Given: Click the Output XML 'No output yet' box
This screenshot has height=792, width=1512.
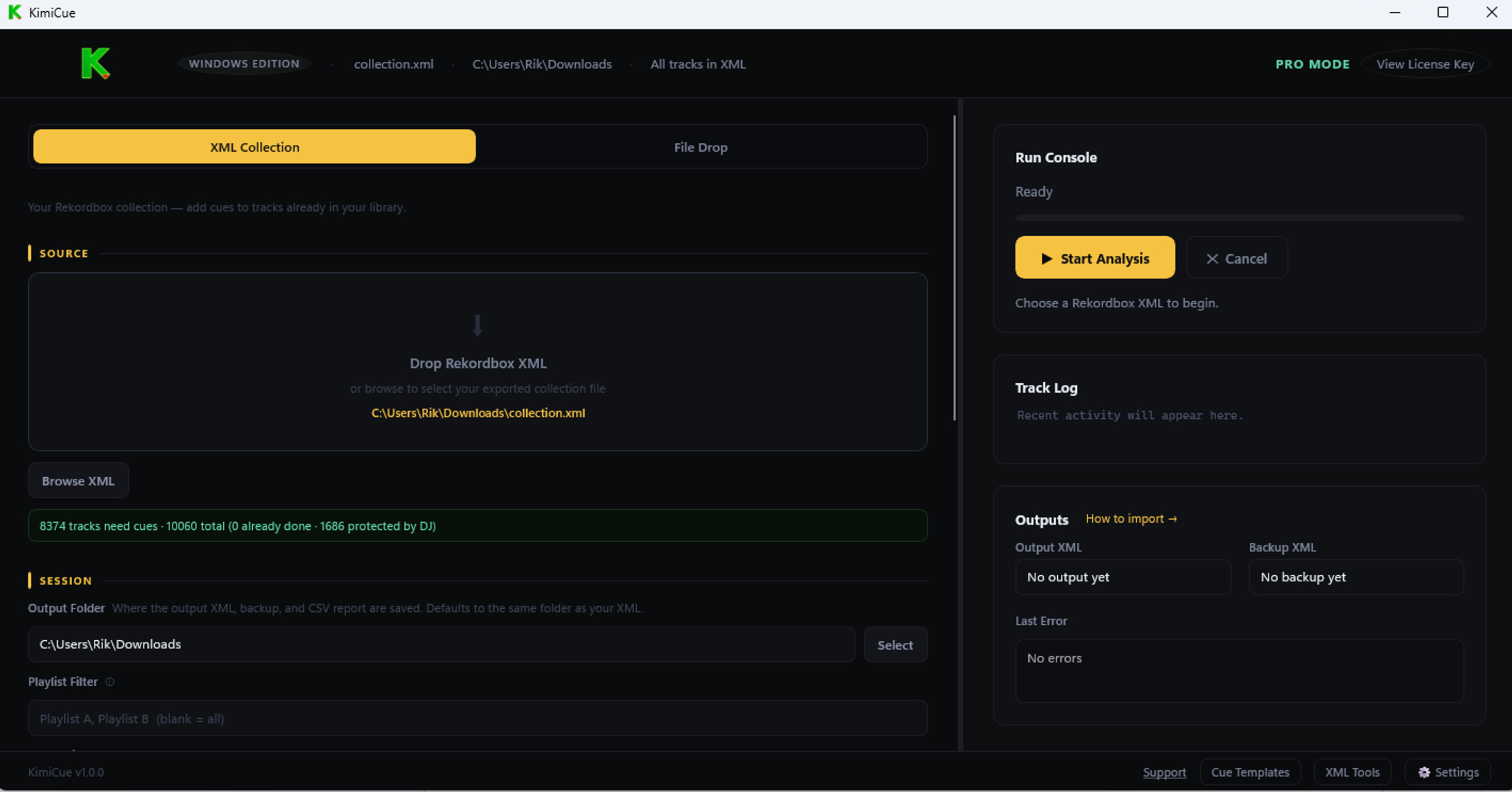Looking at the screenshot, I should [1123, 577].
